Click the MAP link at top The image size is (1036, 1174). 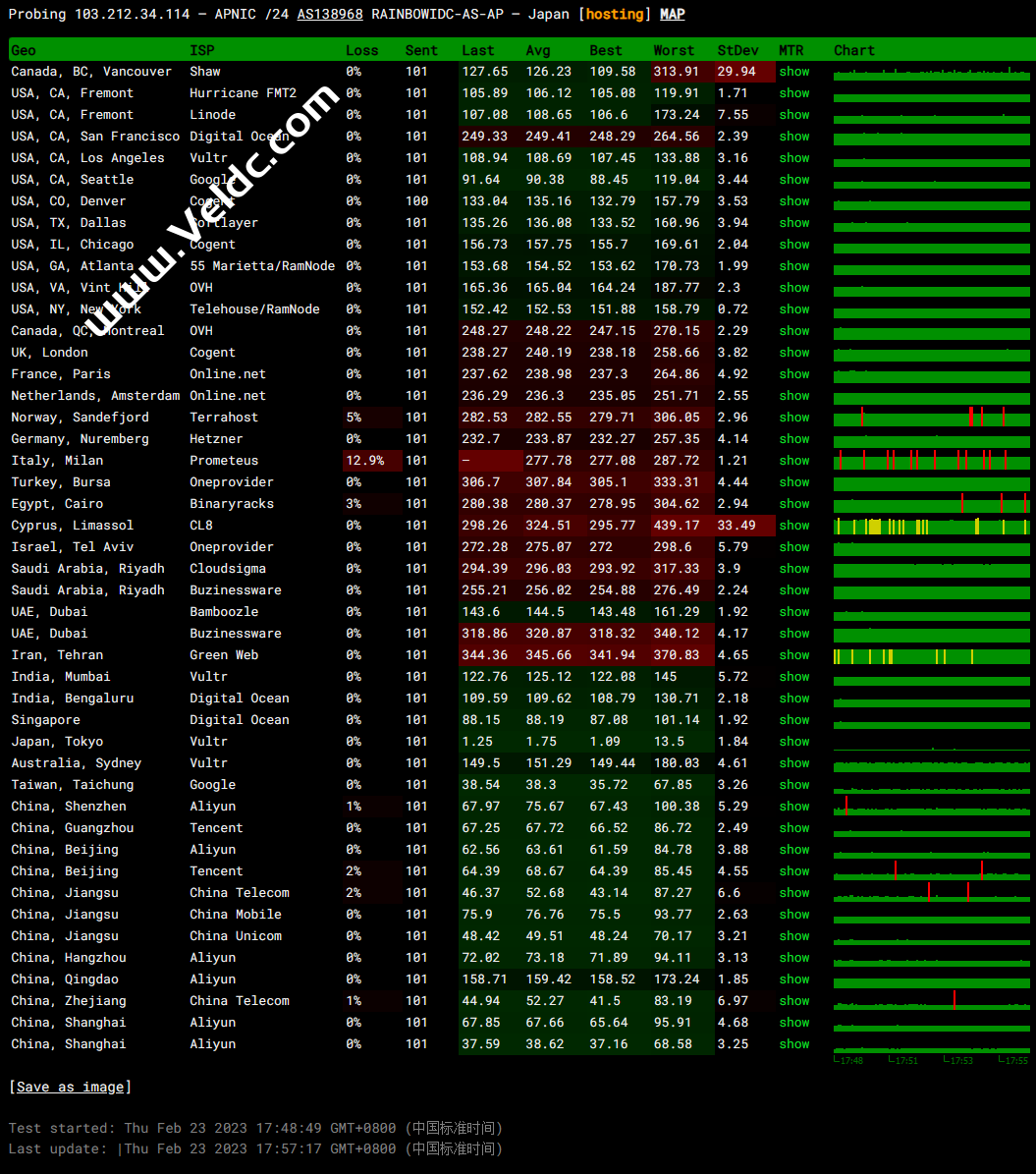tap(672, 15)
